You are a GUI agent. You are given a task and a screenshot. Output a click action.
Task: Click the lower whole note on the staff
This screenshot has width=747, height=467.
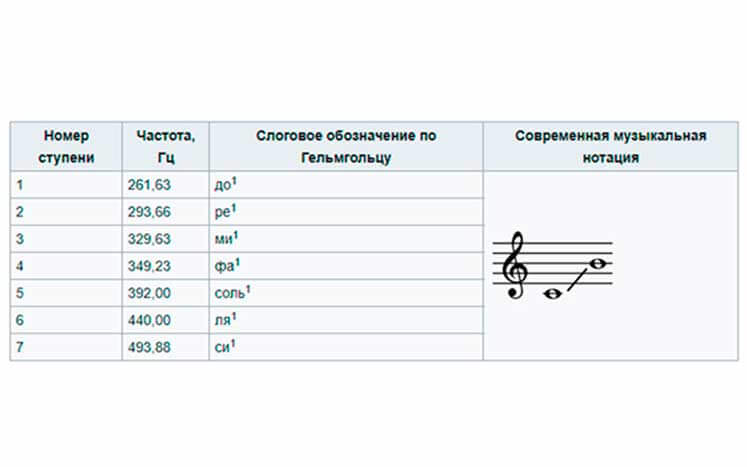tap(550, 294)
